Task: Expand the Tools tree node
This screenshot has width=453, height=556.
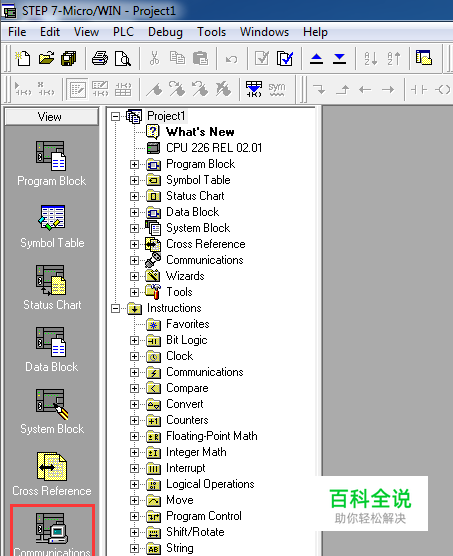Action: 134,293
